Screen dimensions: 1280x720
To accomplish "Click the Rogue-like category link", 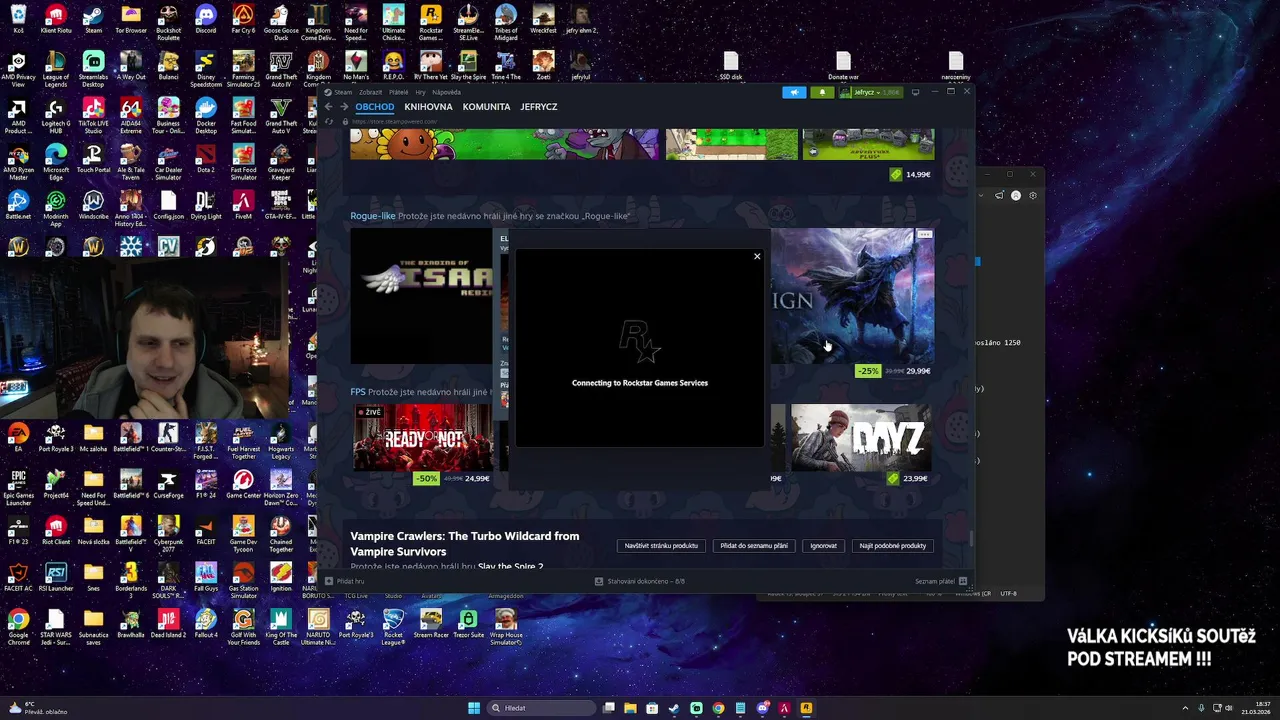I will point(373,216).
